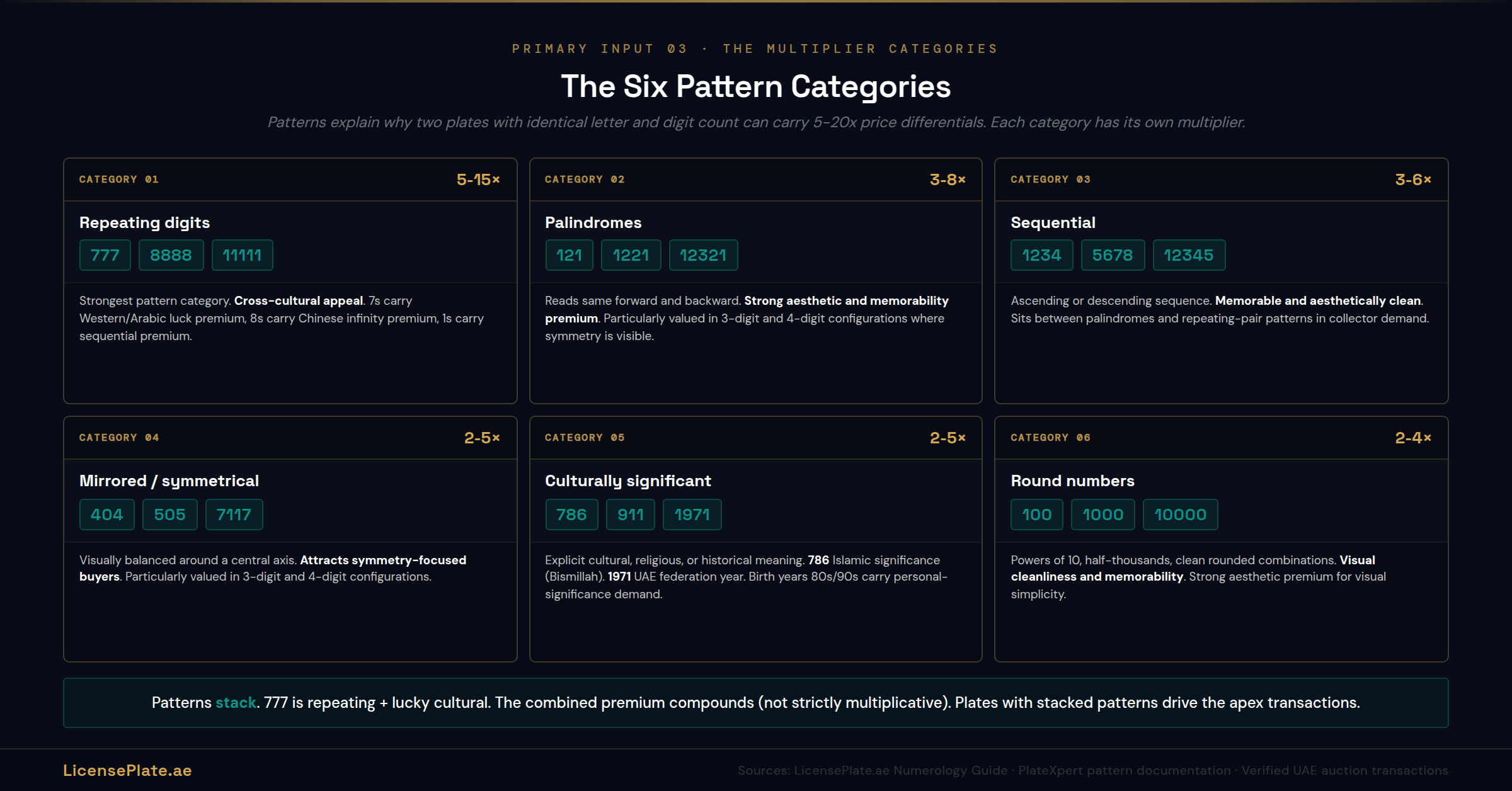Viewport: 1512px width, 791px height.
Task: Click the 3-6× multiplier value
Action: point(1413,179)
